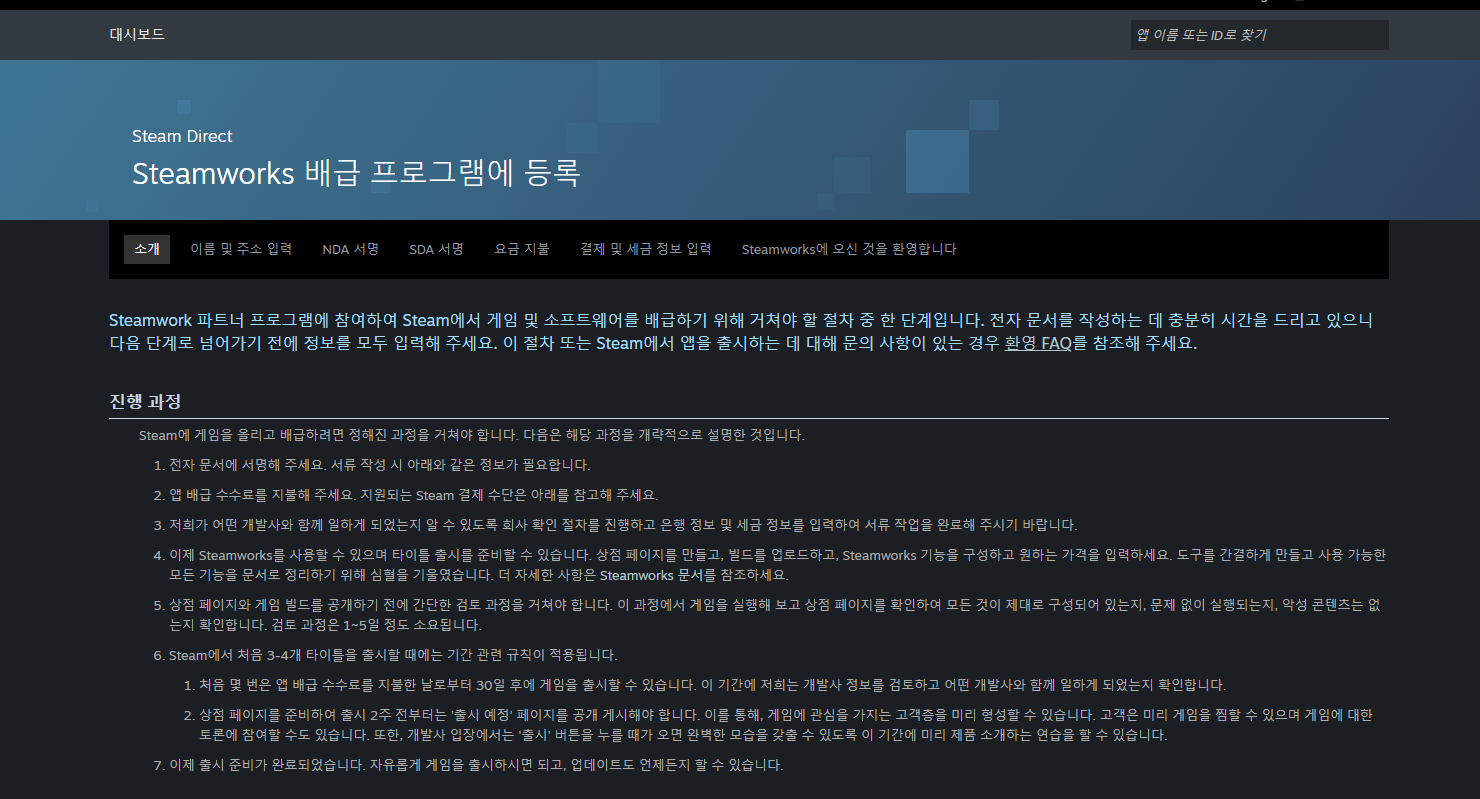
Task: Open the 대시보드 link
Action: coord(137,34)
